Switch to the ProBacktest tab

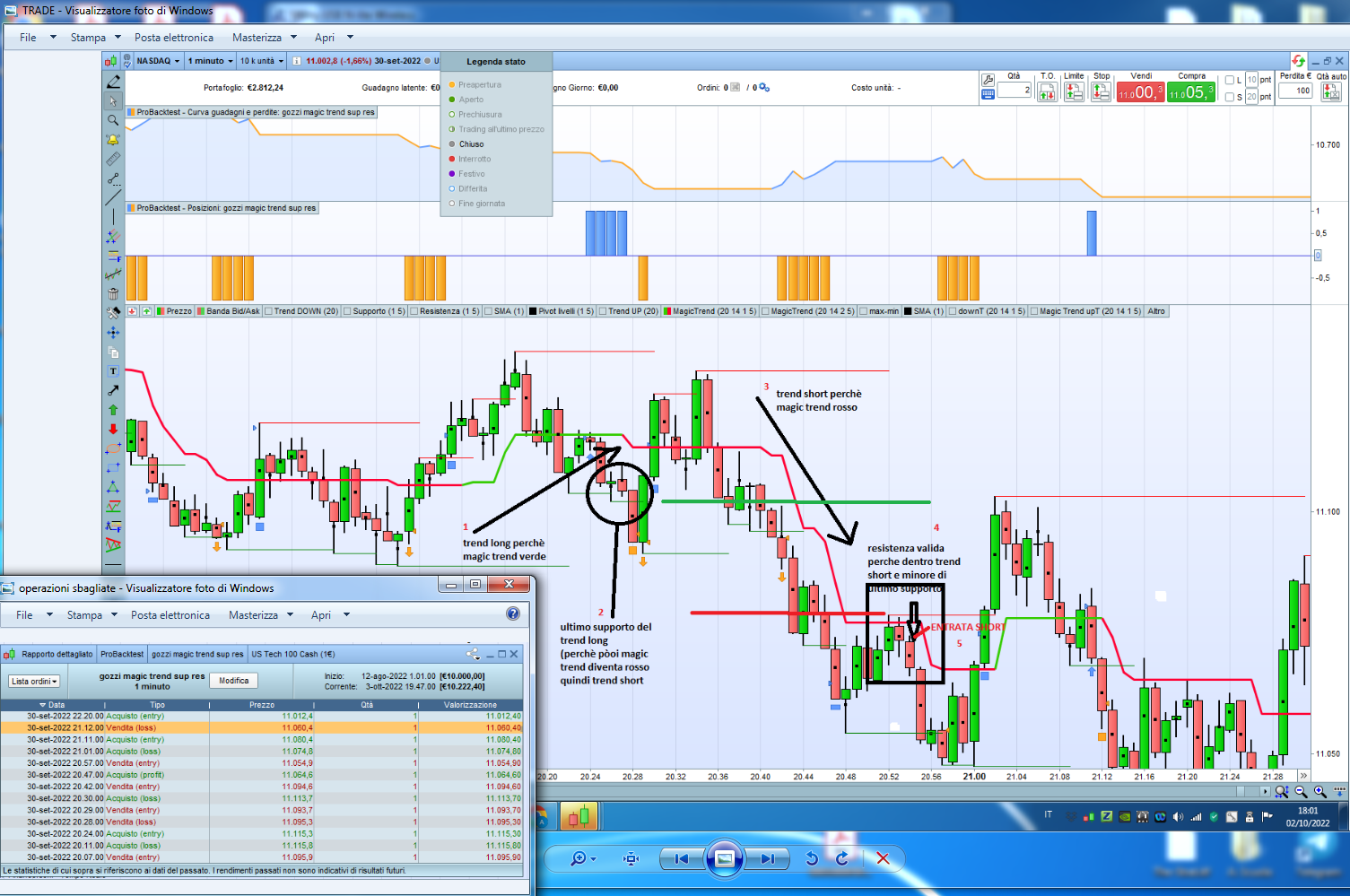pos(122,654)
